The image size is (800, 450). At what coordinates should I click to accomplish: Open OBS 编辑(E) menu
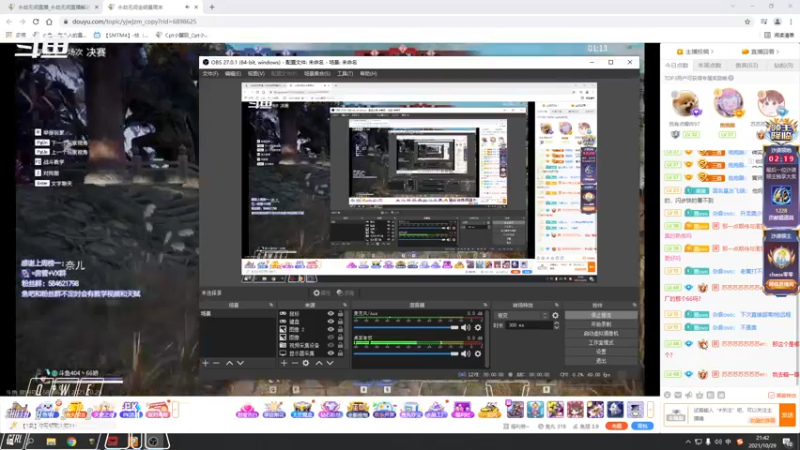tap(233, 73)
